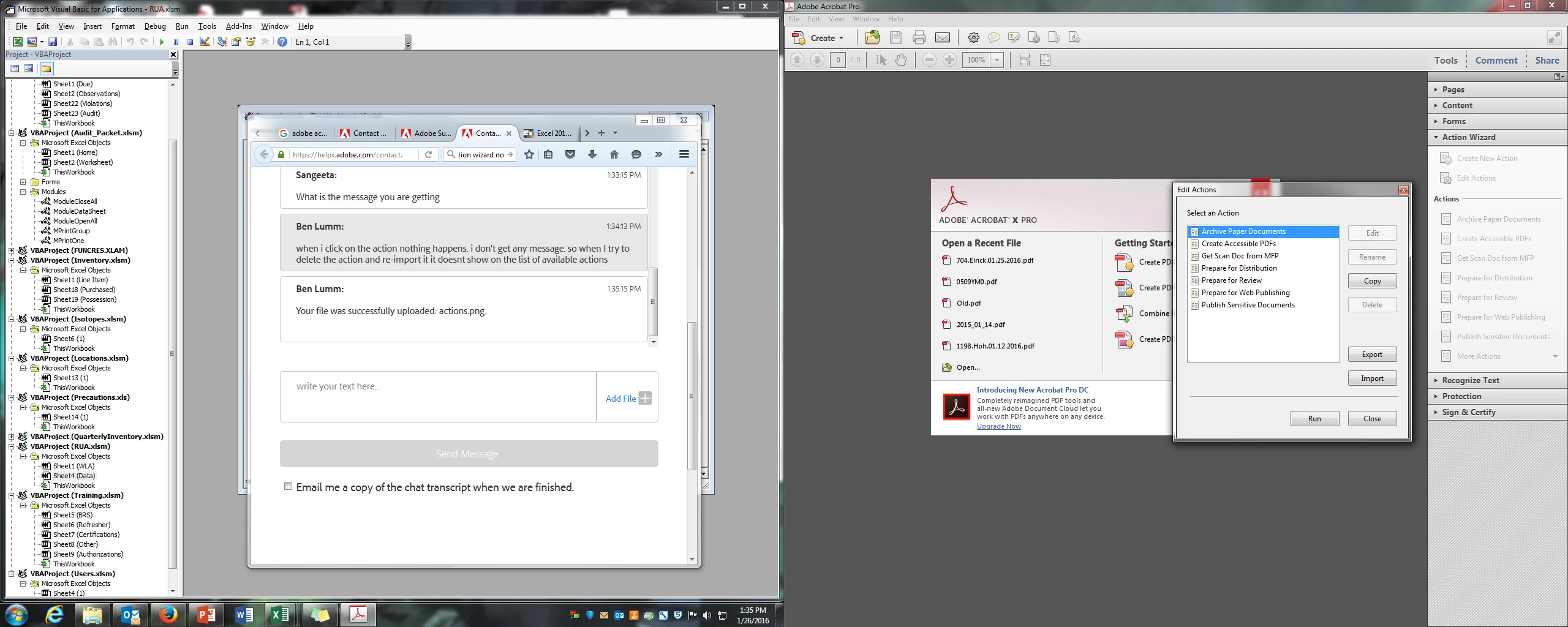
Task: Click Save icon in VBA toolbar
Action: click(53, 42)
